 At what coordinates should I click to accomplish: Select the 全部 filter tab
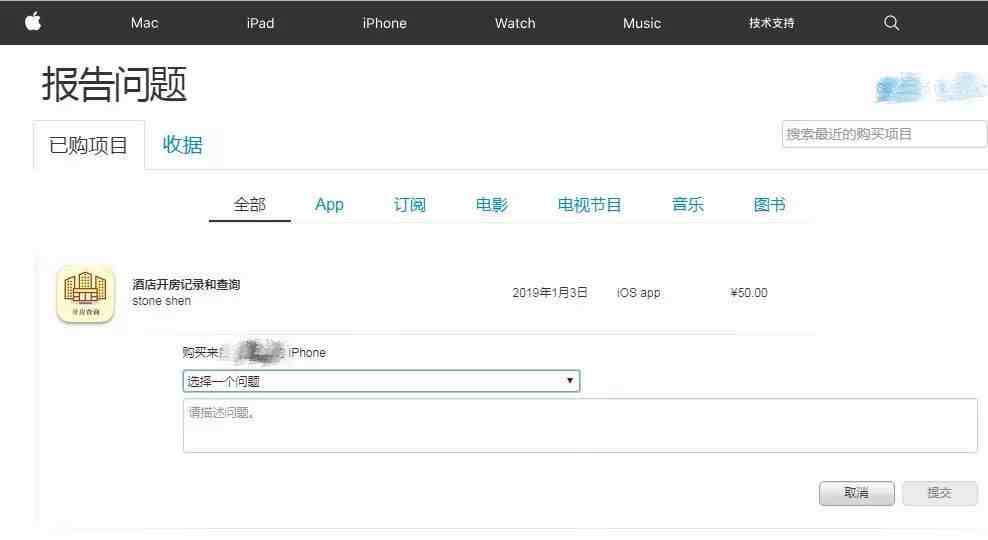(x=250, y=205)
